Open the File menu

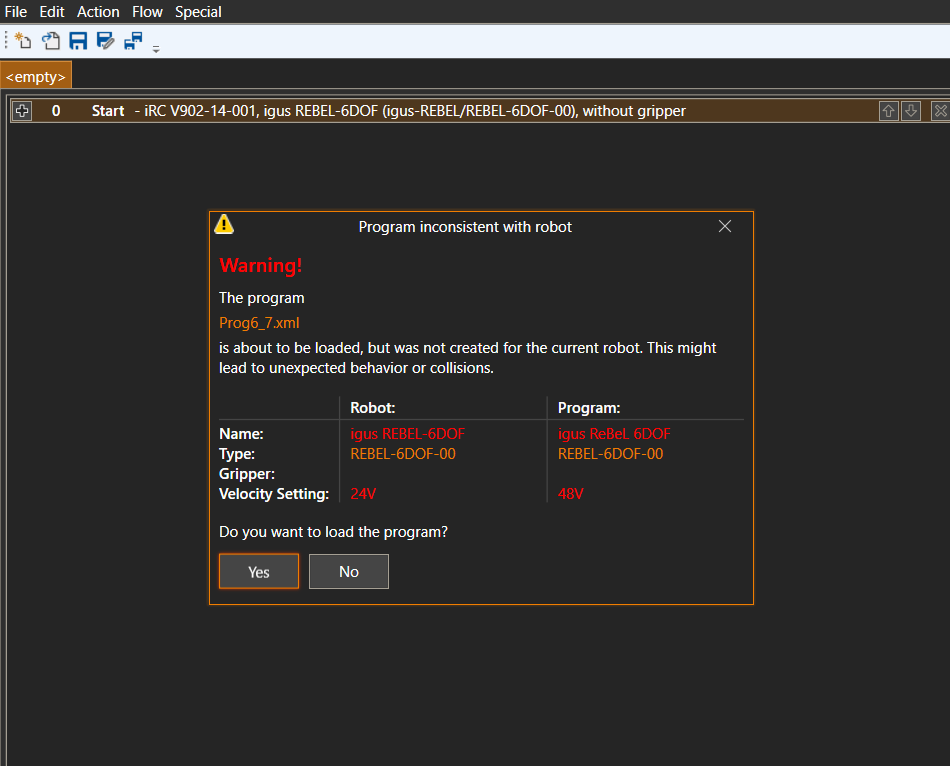click(x=16, y=12)
